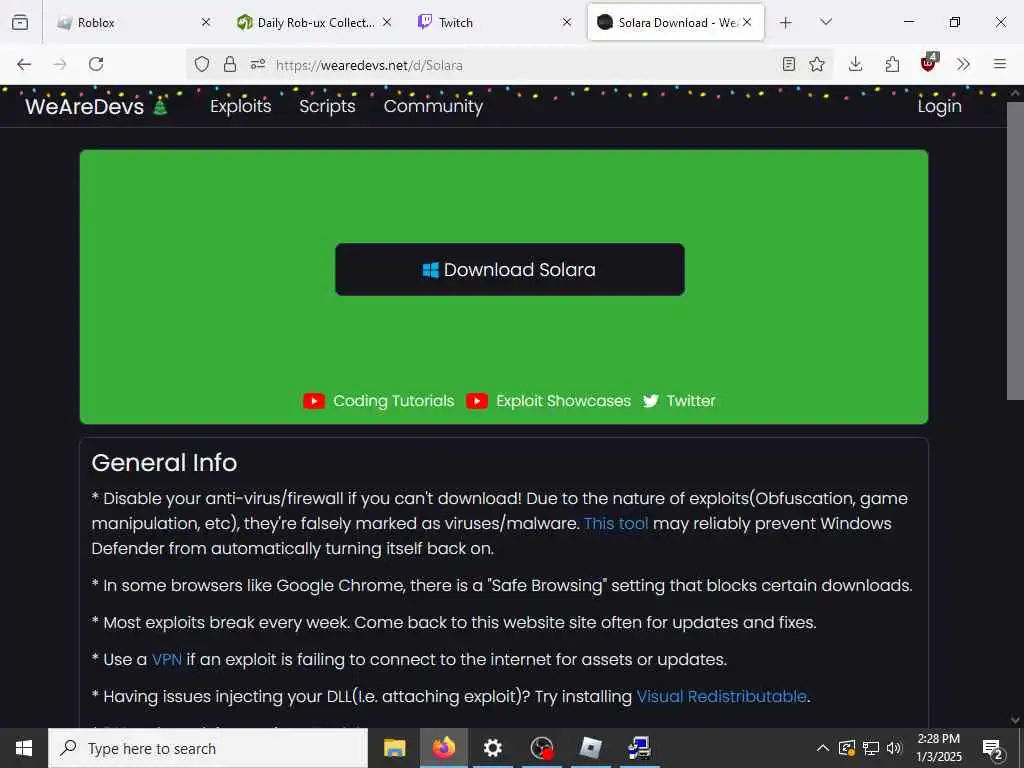
Task: Click YouTube icon beside Exploit Showcases
Action: tap(477, 401)
